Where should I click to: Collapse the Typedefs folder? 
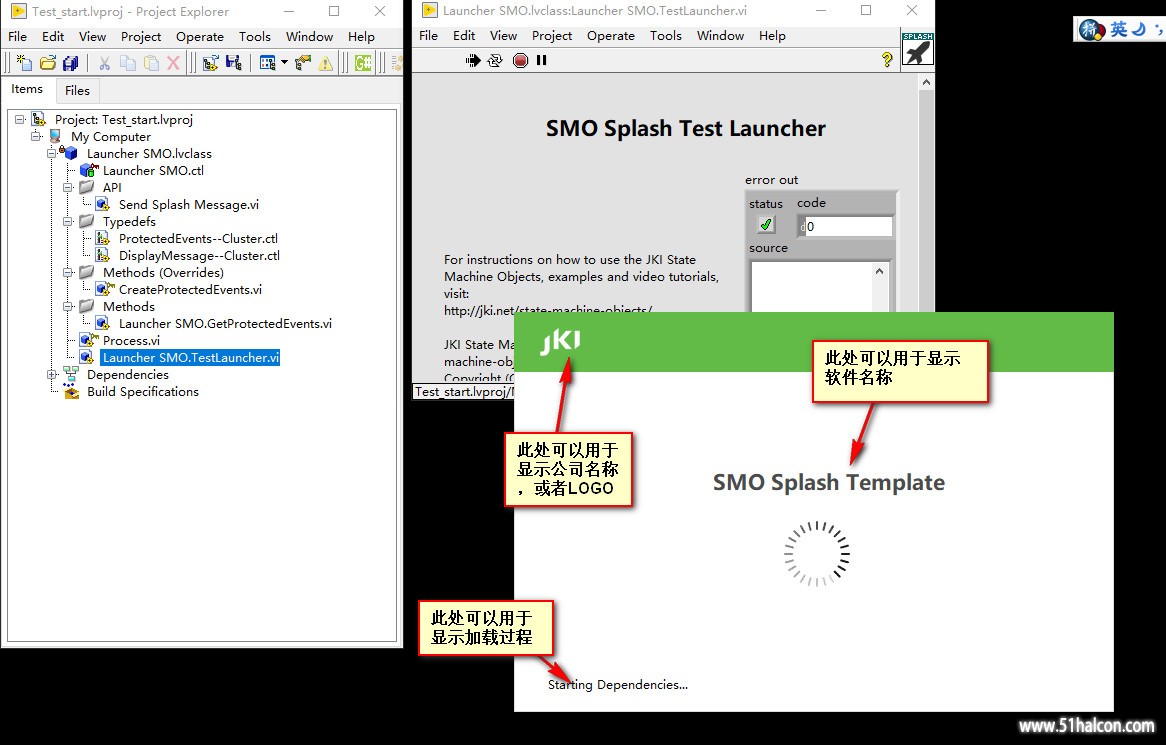pos(68,222)
